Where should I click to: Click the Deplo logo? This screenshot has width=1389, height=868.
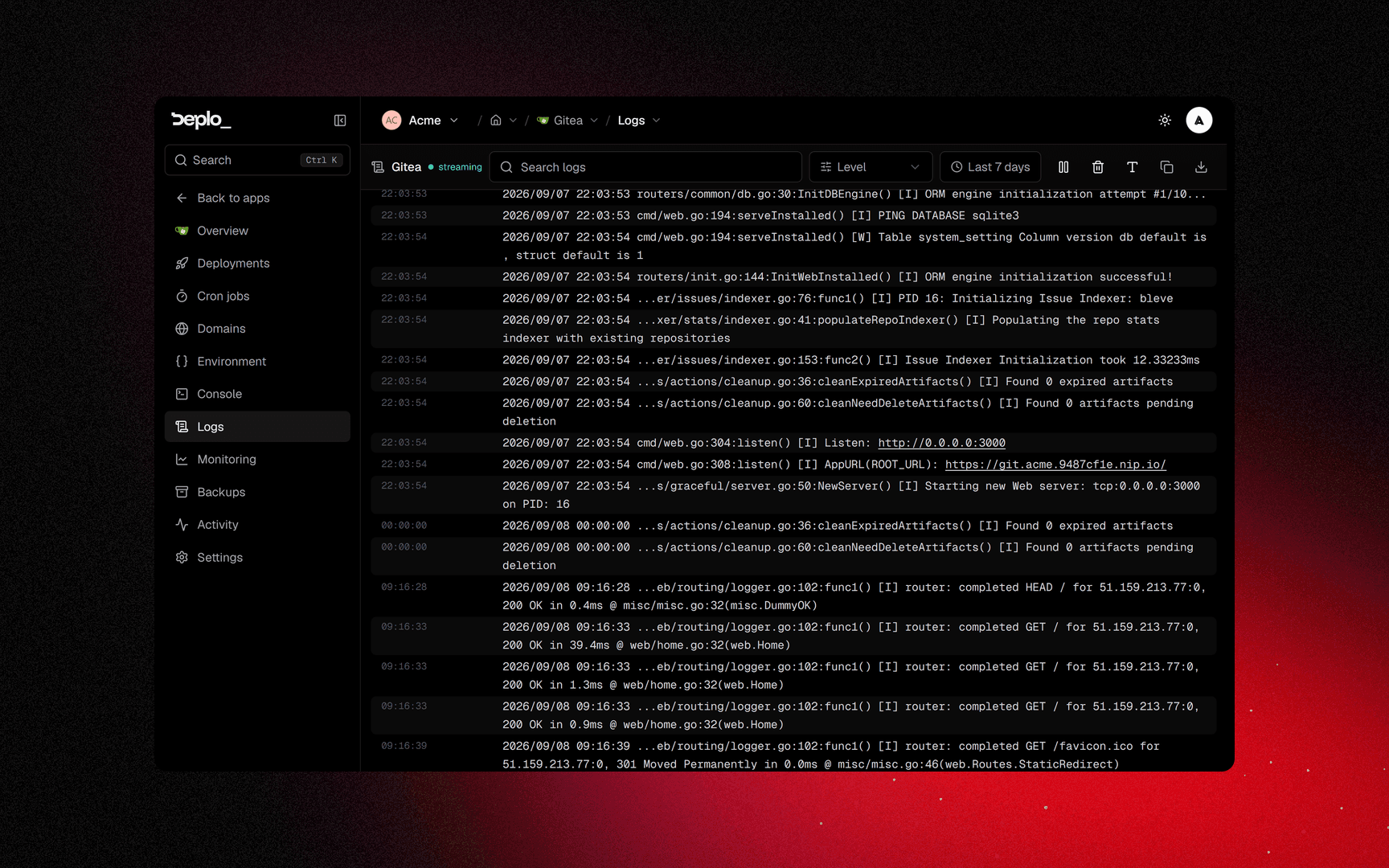click(x=201, y=120)
